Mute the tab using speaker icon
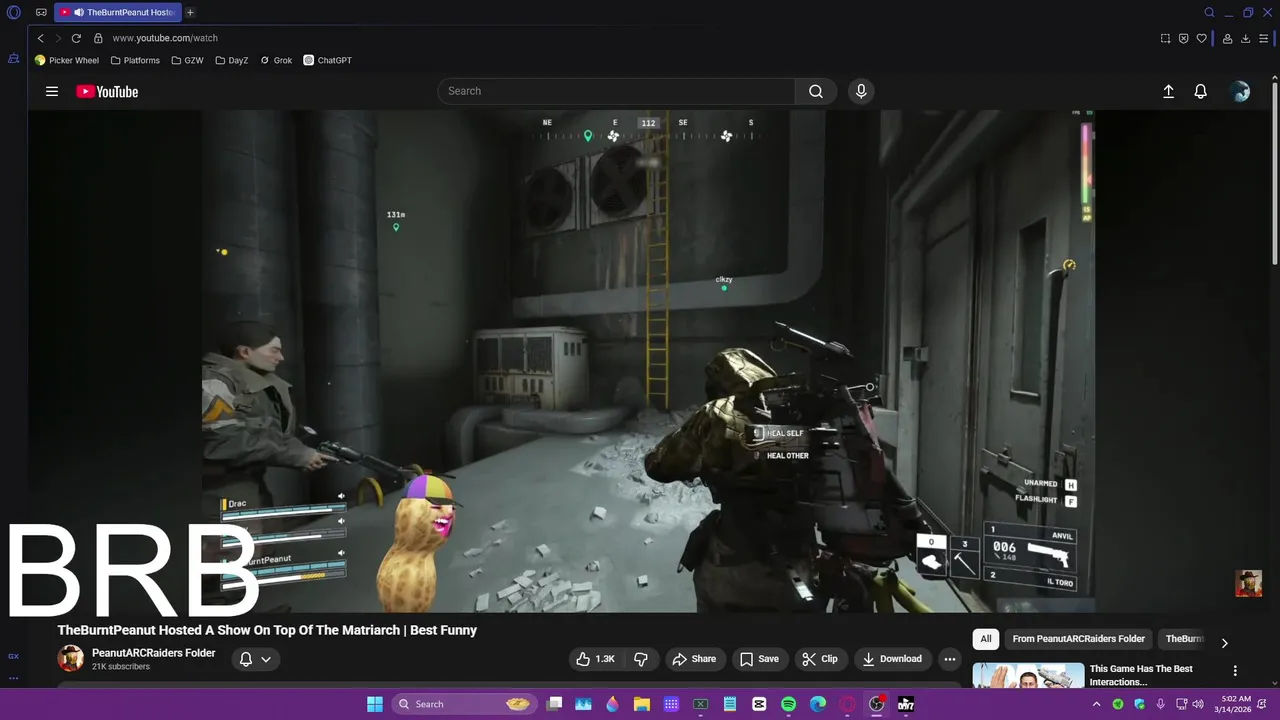This screenshot has height=720, width=1280. (79, 13)
